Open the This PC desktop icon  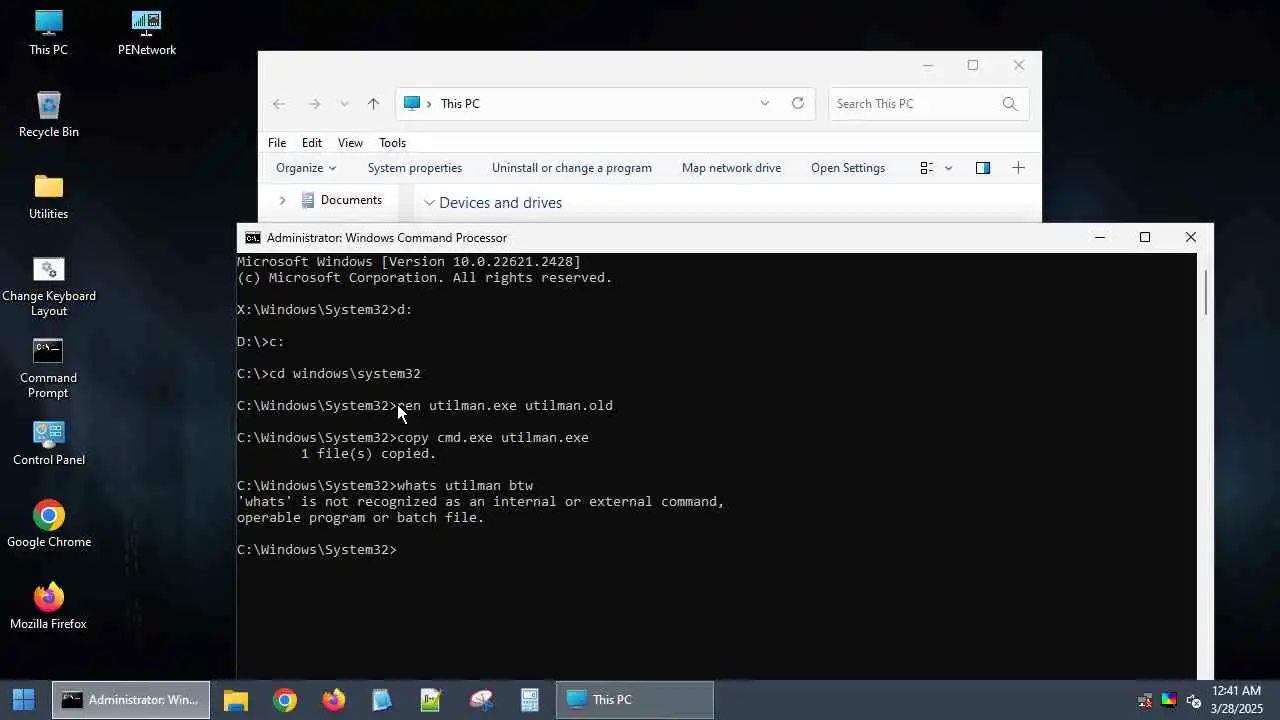(x=48, y=32)
